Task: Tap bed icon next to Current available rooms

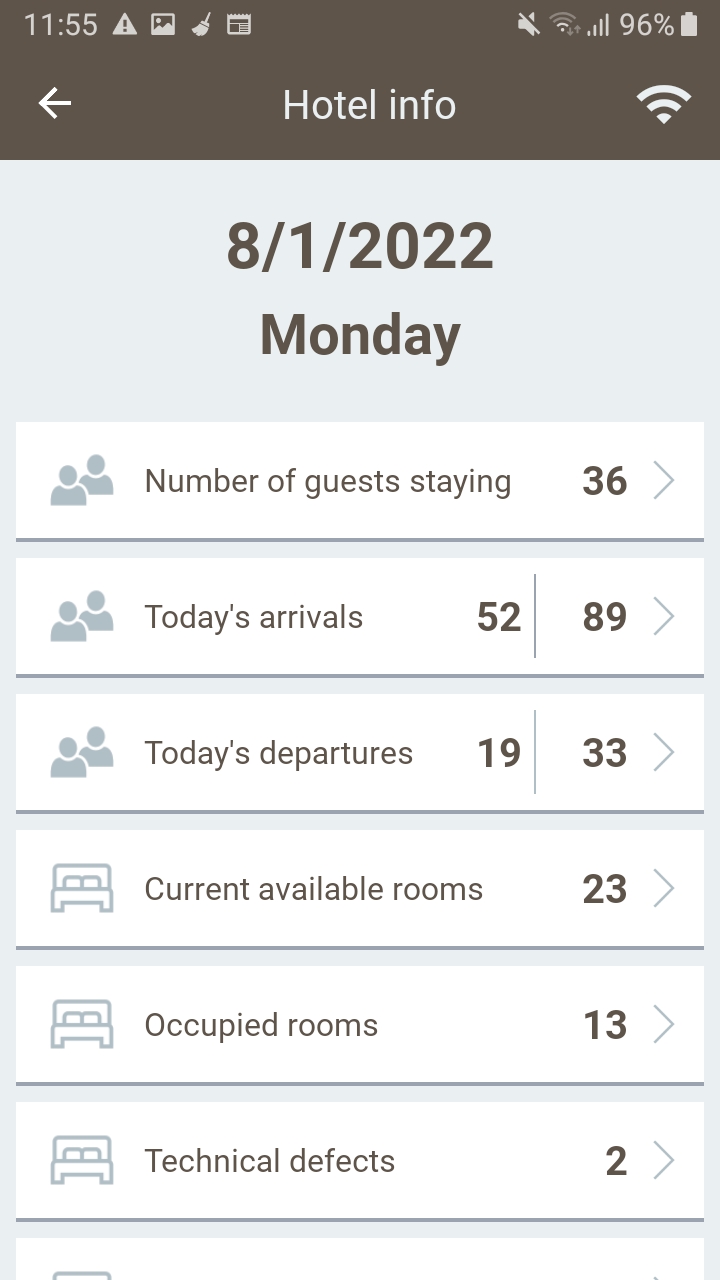Action: tap(82, 889)
